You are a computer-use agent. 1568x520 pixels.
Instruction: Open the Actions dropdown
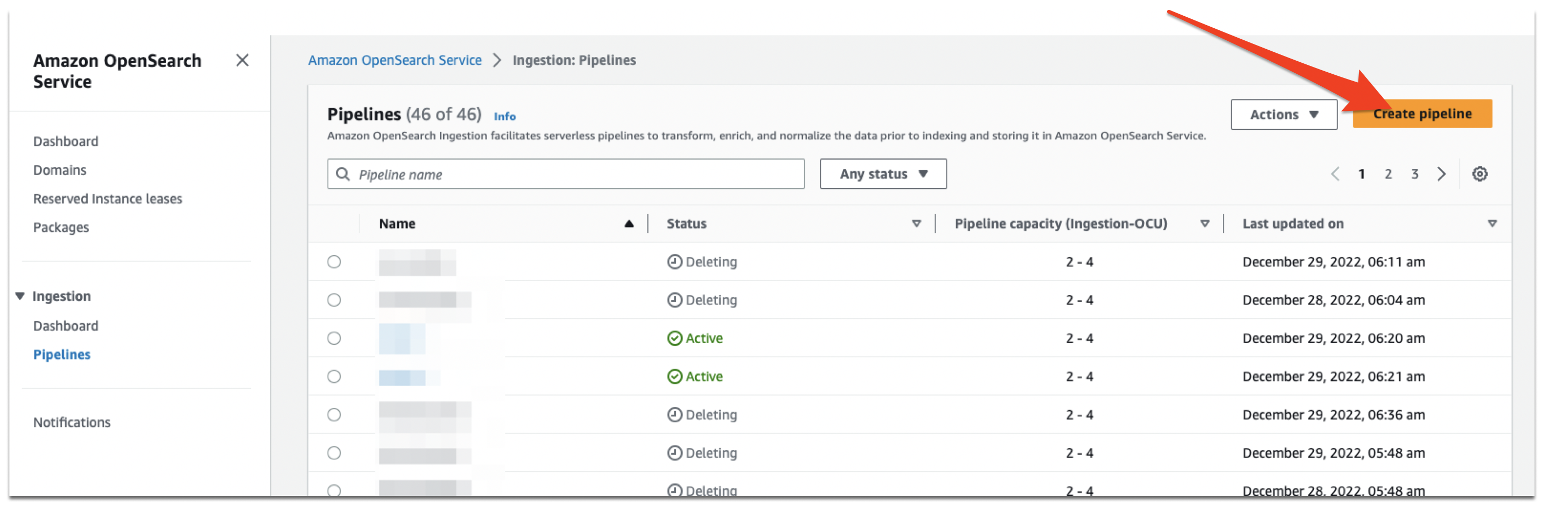(1283, 115)
